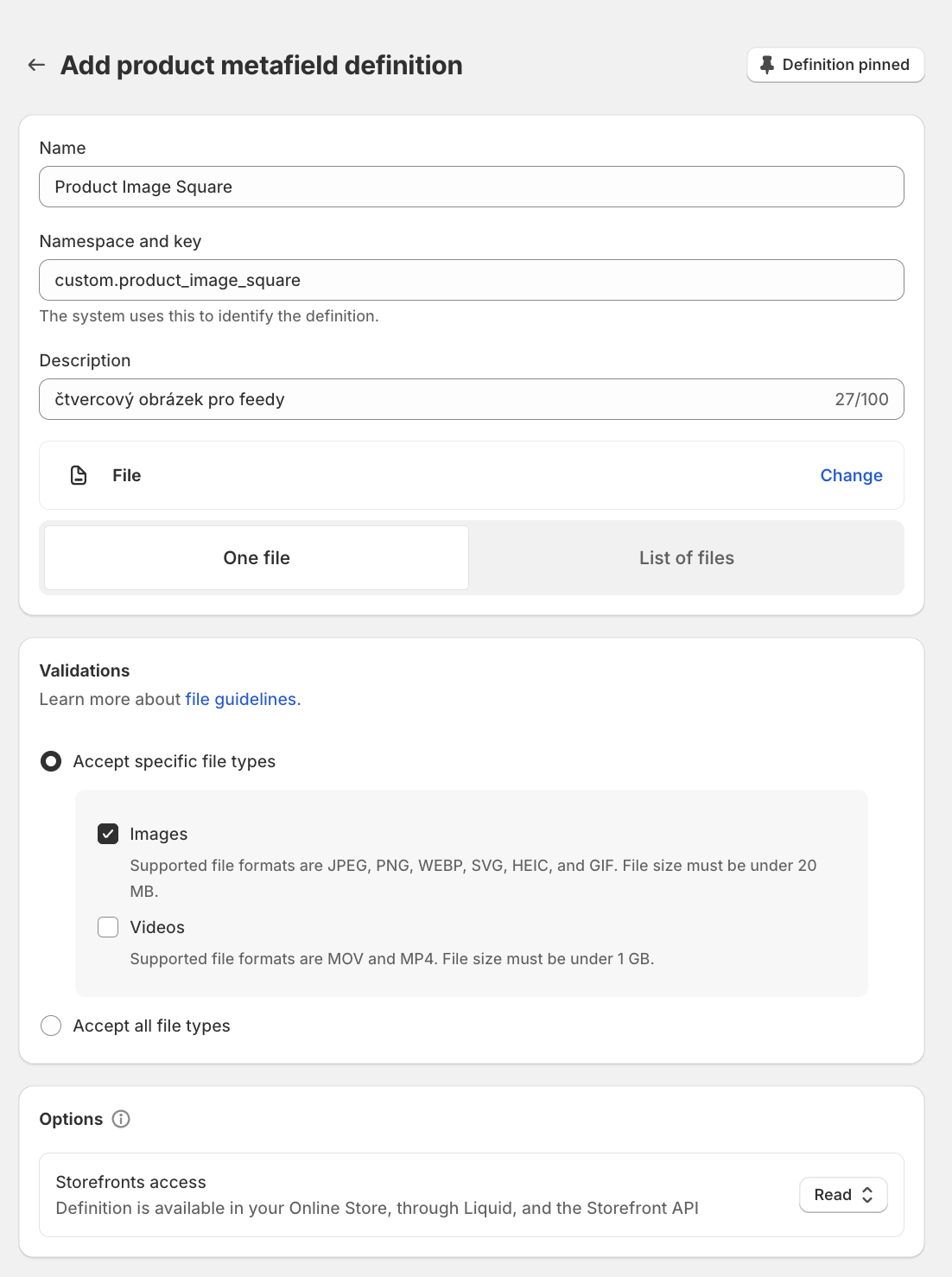Open the Options info icon tooltip
The image size is (952, 1277).
pos(121,1119)
